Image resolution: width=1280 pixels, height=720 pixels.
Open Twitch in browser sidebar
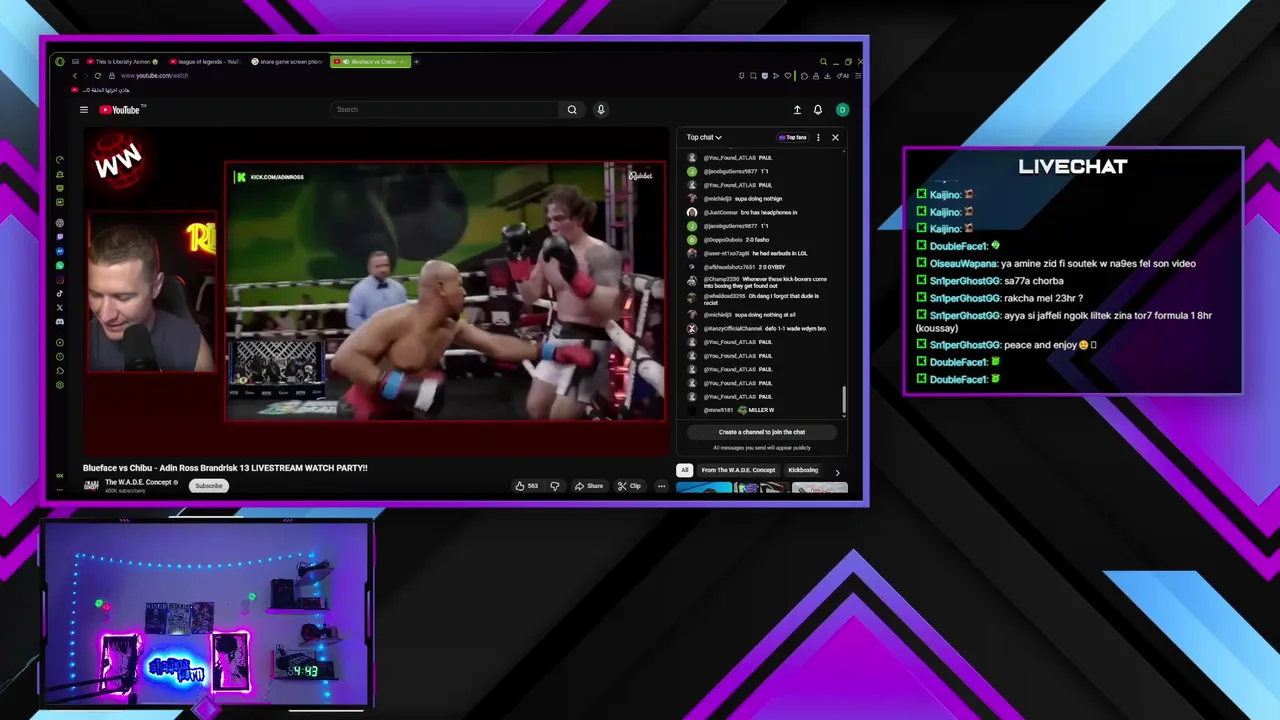60,237
